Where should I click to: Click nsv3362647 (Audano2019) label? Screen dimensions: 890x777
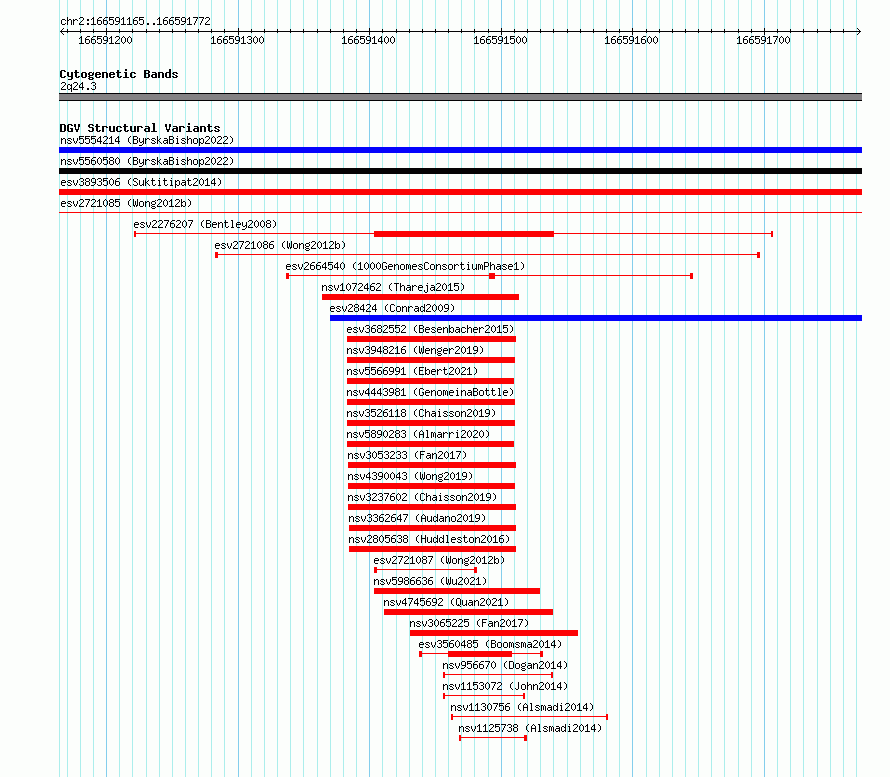[x=417, y=518]
